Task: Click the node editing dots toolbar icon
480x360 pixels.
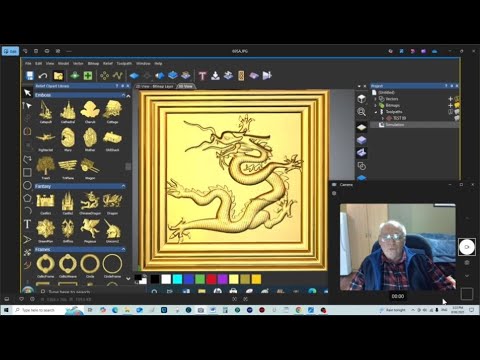Action: pos(104,76)
